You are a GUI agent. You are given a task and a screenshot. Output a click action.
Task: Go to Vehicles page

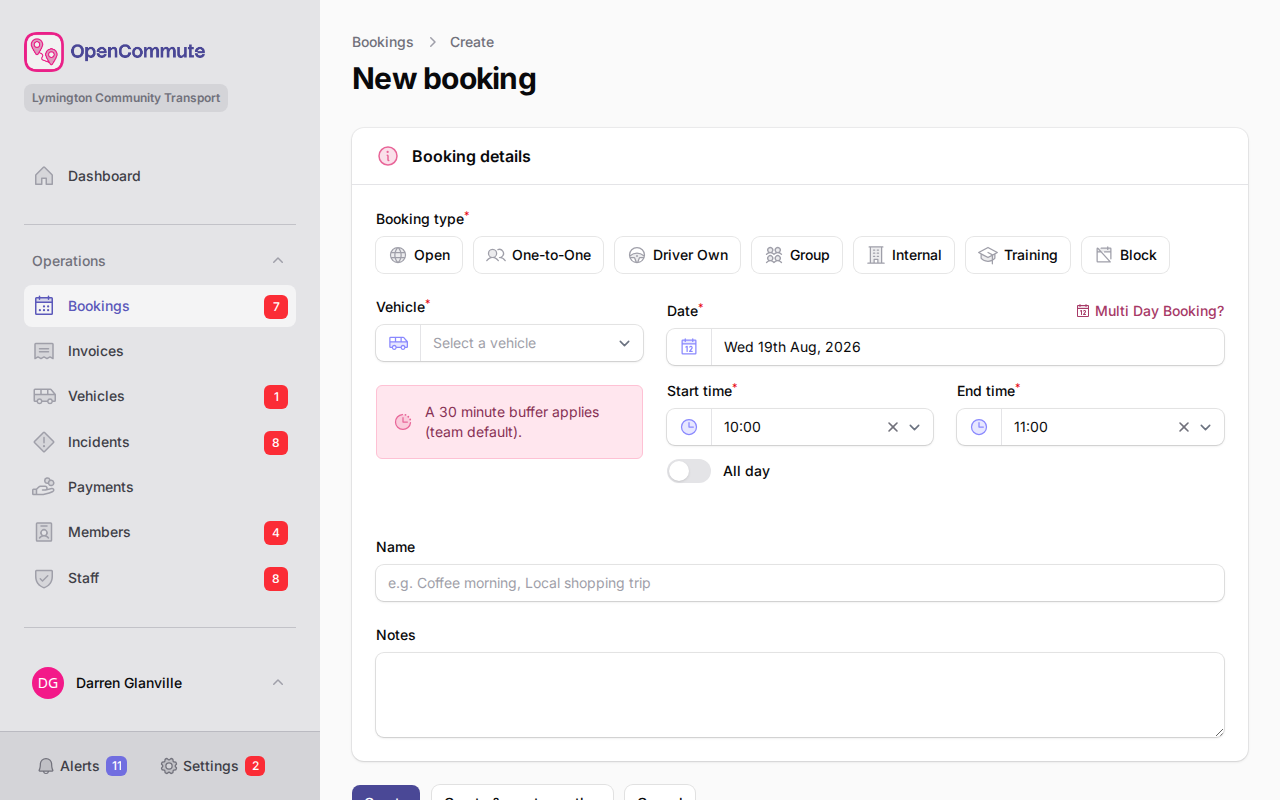tap(160, 396)
